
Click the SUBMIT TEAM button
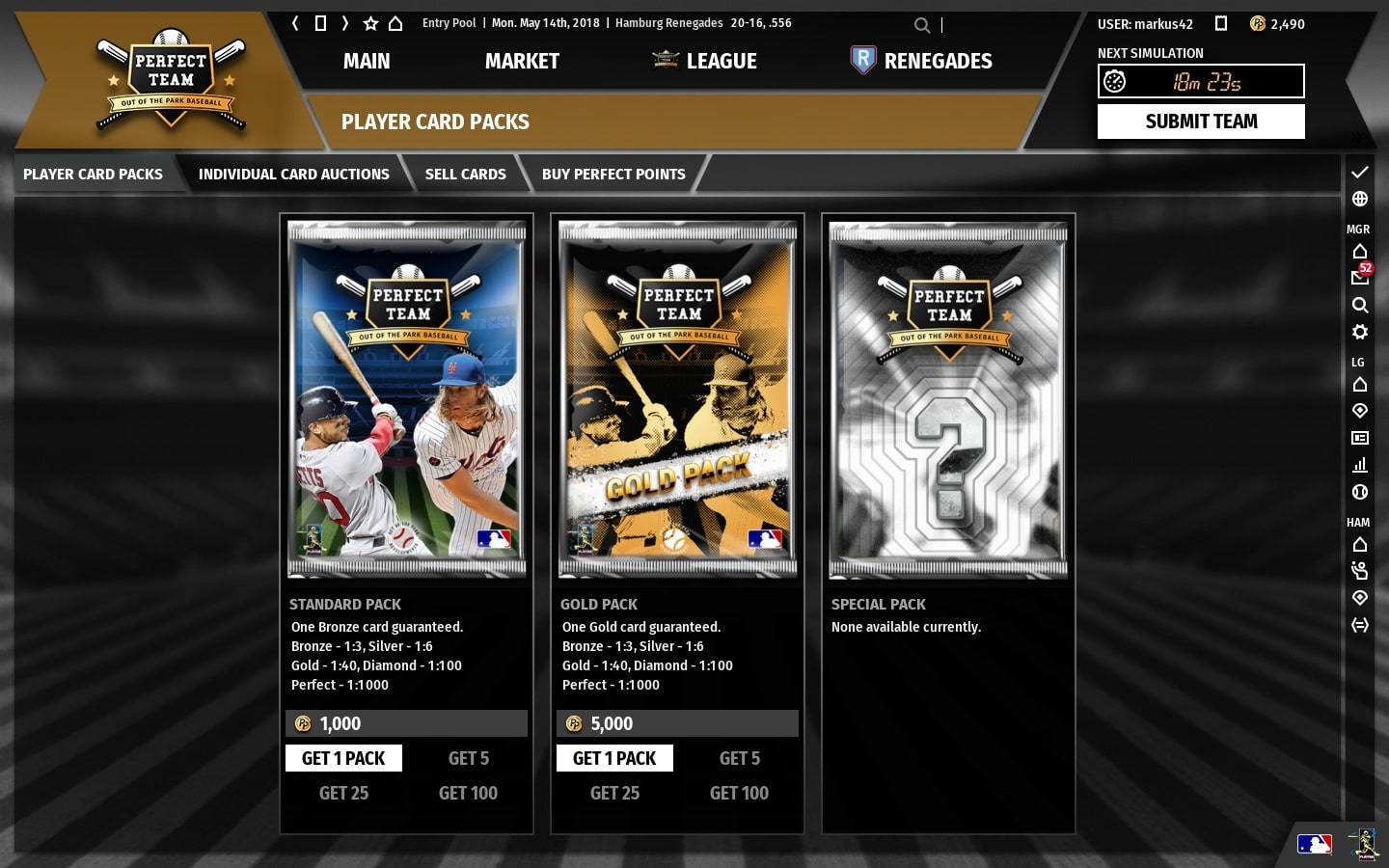(1201, 122)
